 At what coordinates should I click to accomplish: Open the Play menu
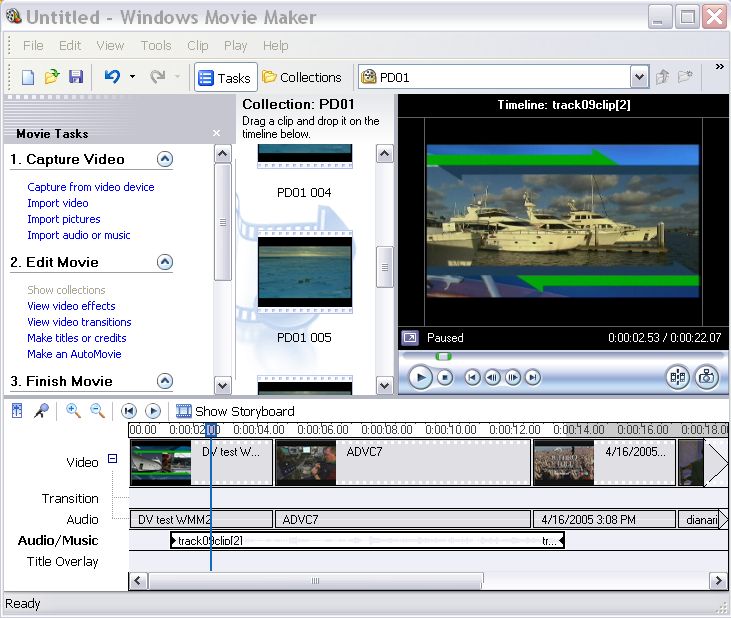click(x=235, y=46)
